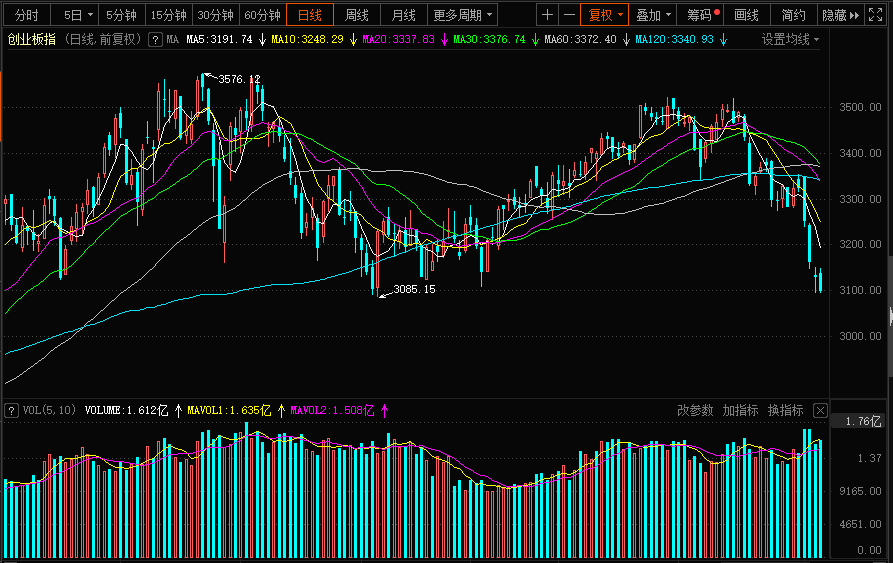
Task: Open the 更多周期 more periods dropdown
Action: click(x=463, y=15)
